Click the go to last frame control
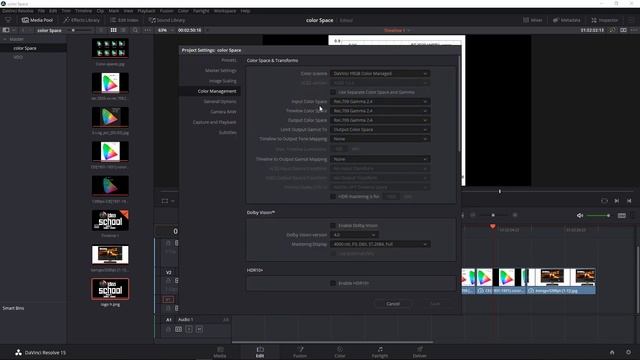Viewport: 640px width, 360px height. (x=629, y=201)
